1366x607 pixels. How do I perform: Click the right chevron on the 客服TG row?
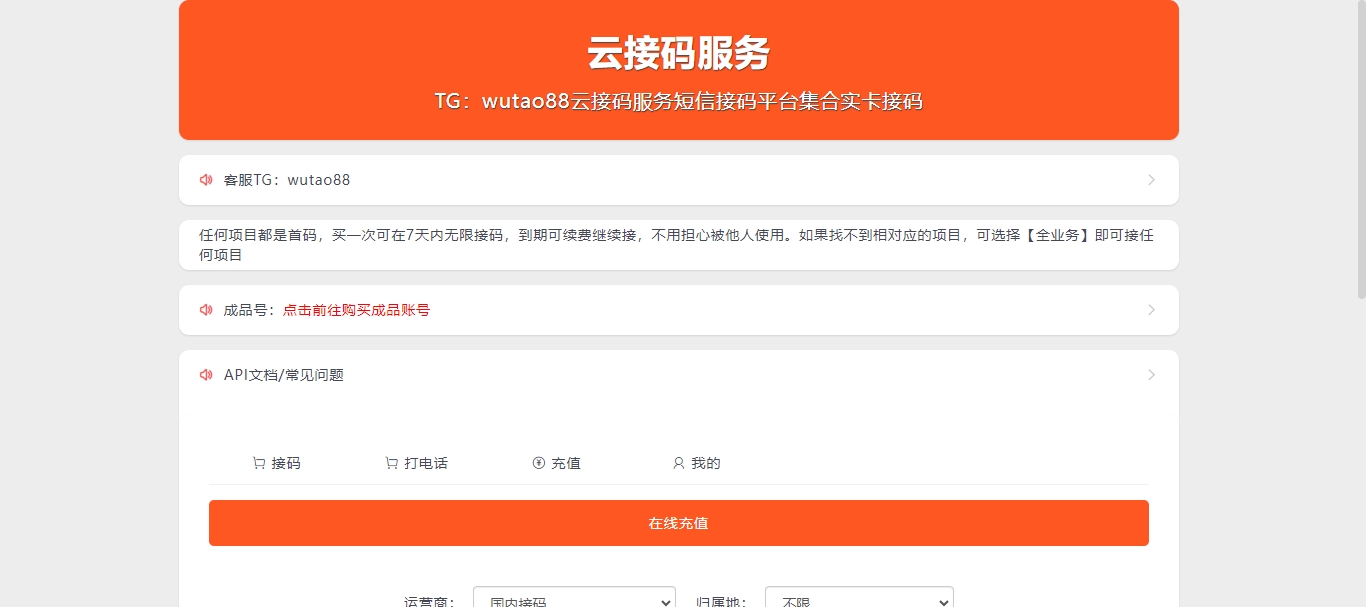[1151, 180]
